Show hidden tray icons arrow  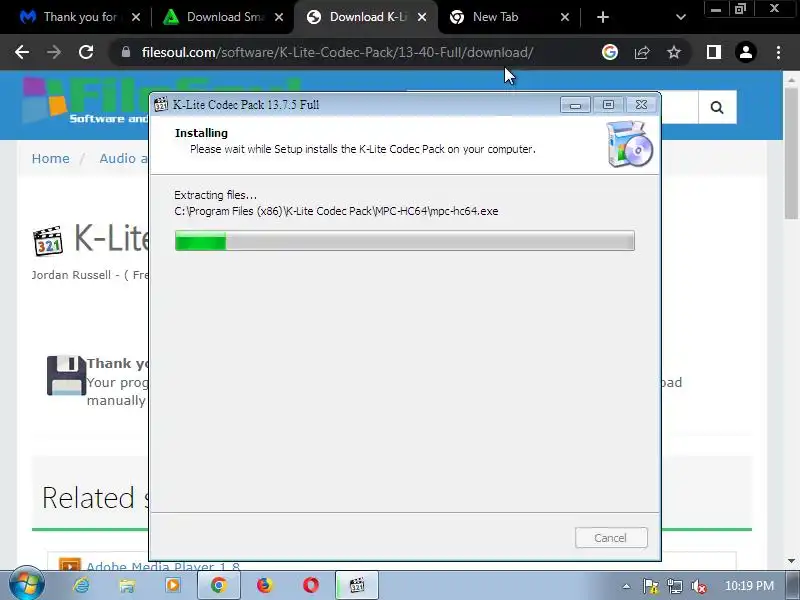pyautogui.click(x=626, y=586)
